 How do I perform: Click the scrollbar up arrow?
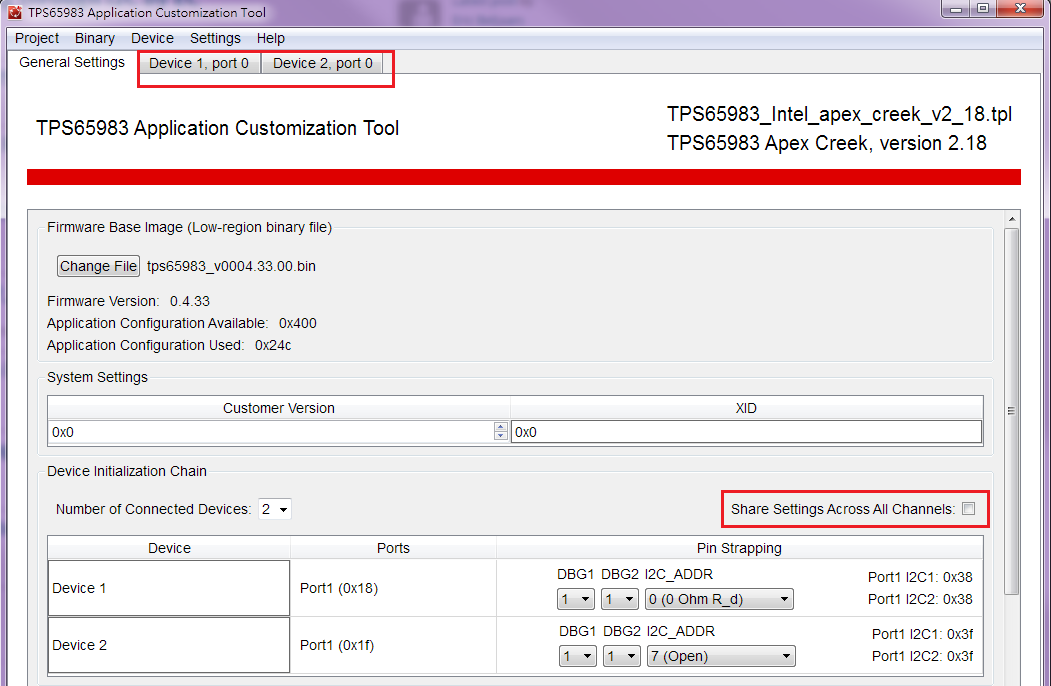pyautogui.click(x=1011, y=219)
